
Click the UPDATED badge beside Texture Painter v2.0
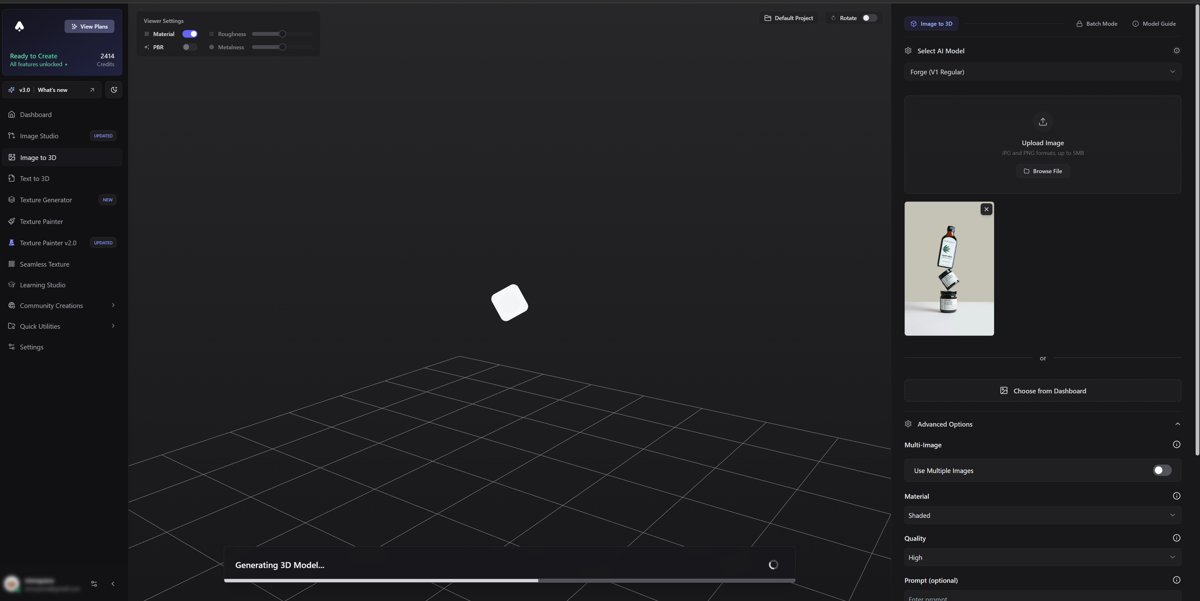103,243
